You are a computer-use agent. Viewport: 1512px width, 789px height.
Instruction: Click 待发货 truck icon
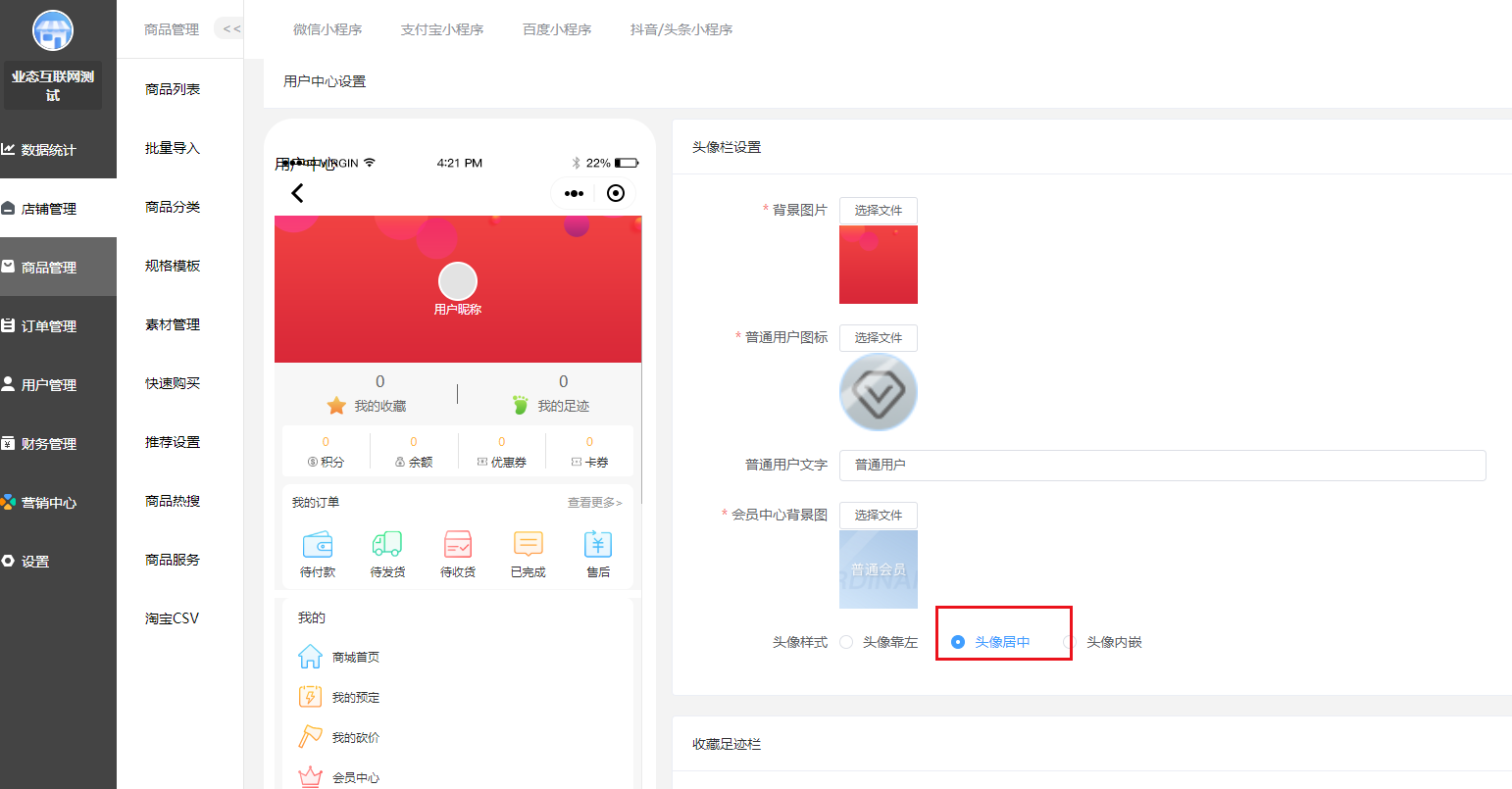(x=387, y=544)
